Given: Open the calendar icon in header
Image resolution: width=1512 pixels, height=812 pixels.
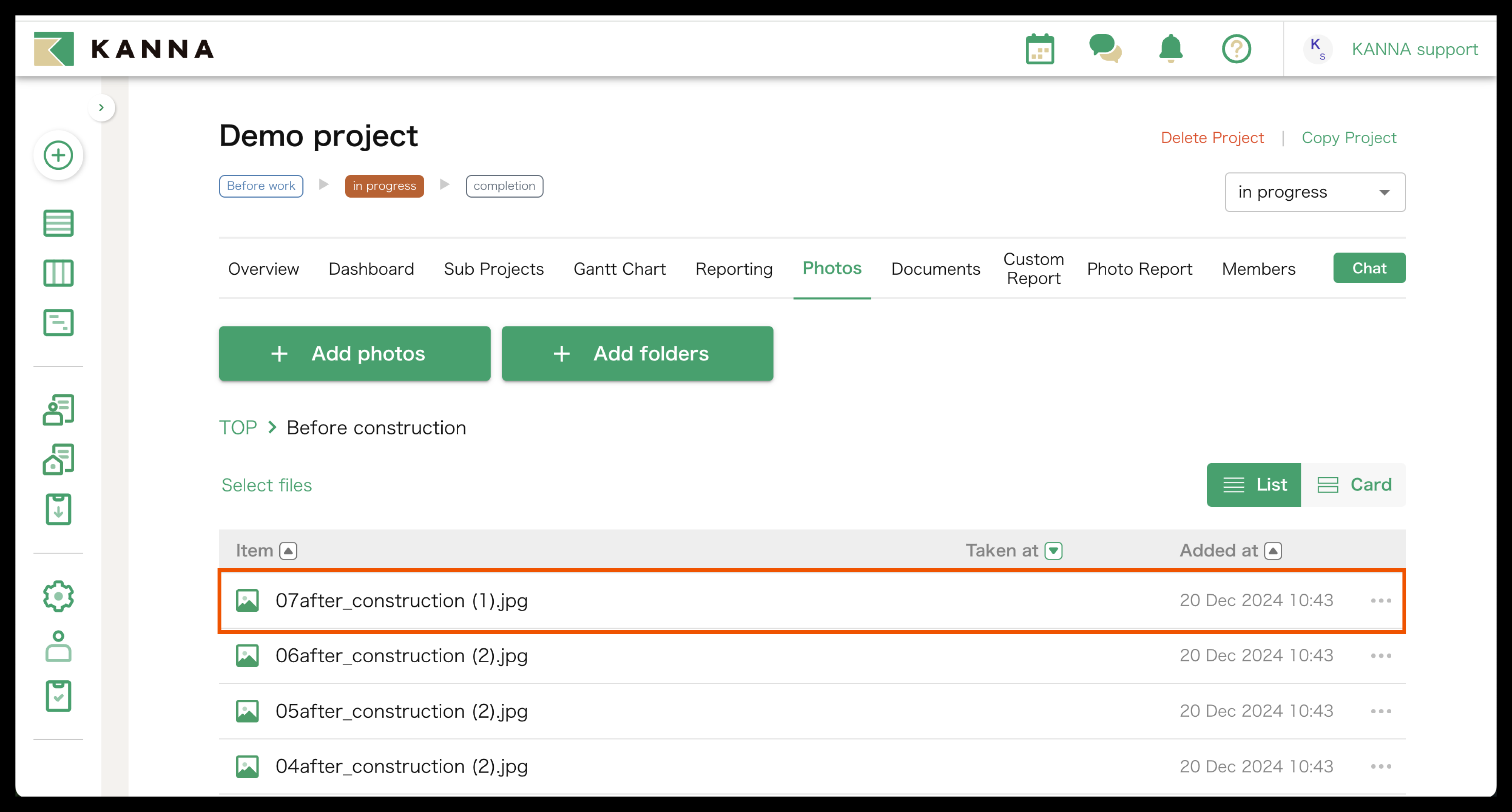Looking at the screenshot, I should 1039,49.
